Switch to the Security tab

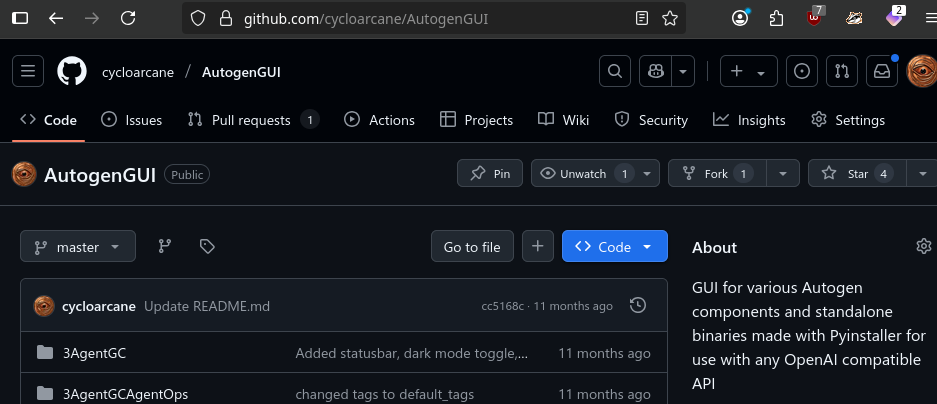(651, 120)
